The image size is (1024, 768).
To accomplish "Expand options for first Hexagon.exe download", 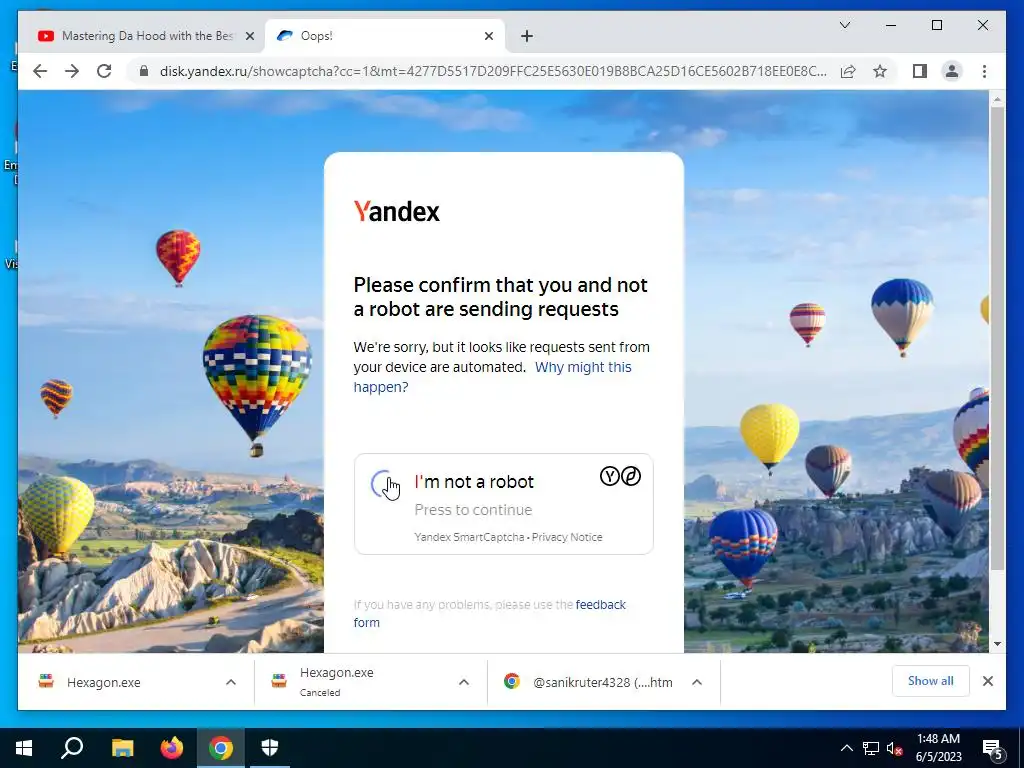I will [231, 682].
